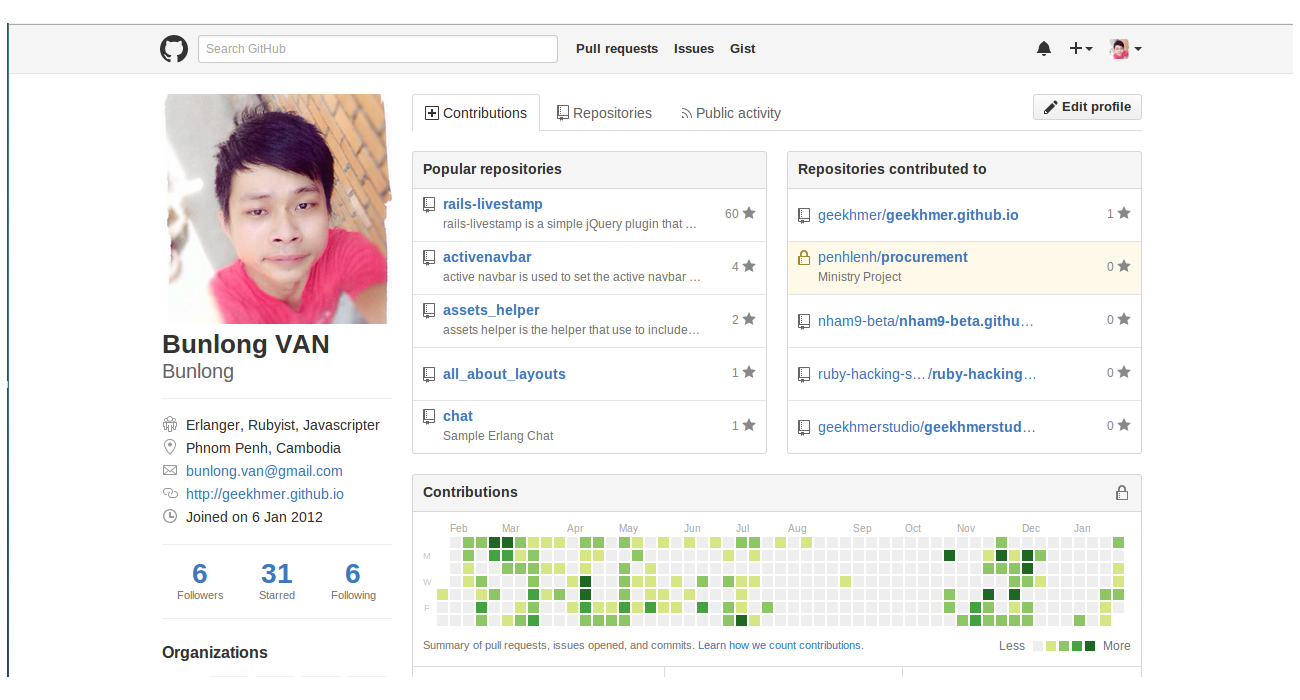Click the repo book icon beside rails-livestamp
This screenshot has width=1300, height=700.
pyautogui.click(x=429, y=204)
